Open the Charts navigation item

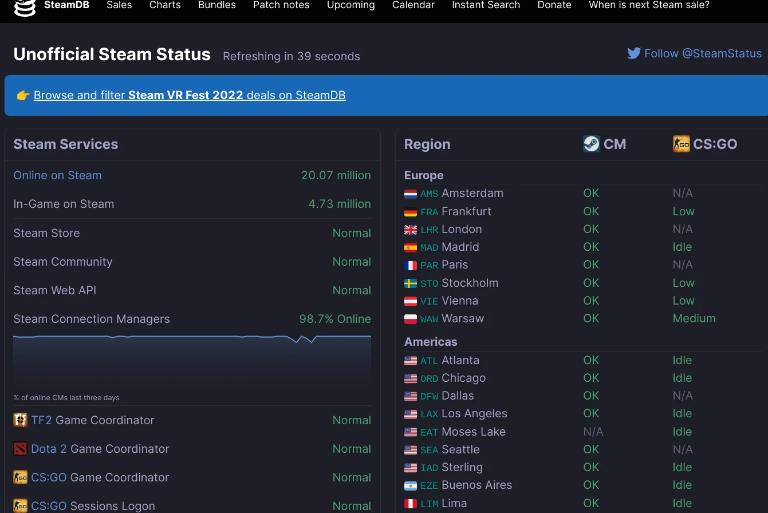tap(165, 5)
